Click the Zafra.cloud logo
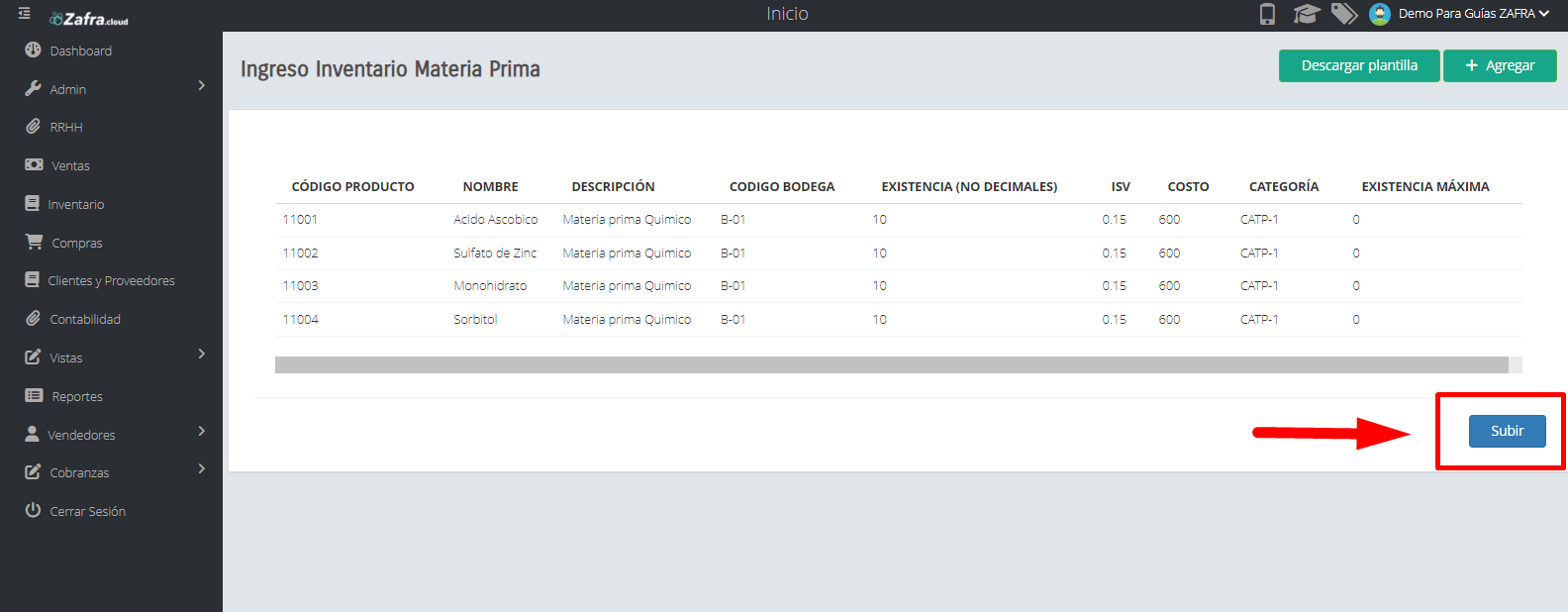This screenshot has height=612, width=1568. point(89,19)
